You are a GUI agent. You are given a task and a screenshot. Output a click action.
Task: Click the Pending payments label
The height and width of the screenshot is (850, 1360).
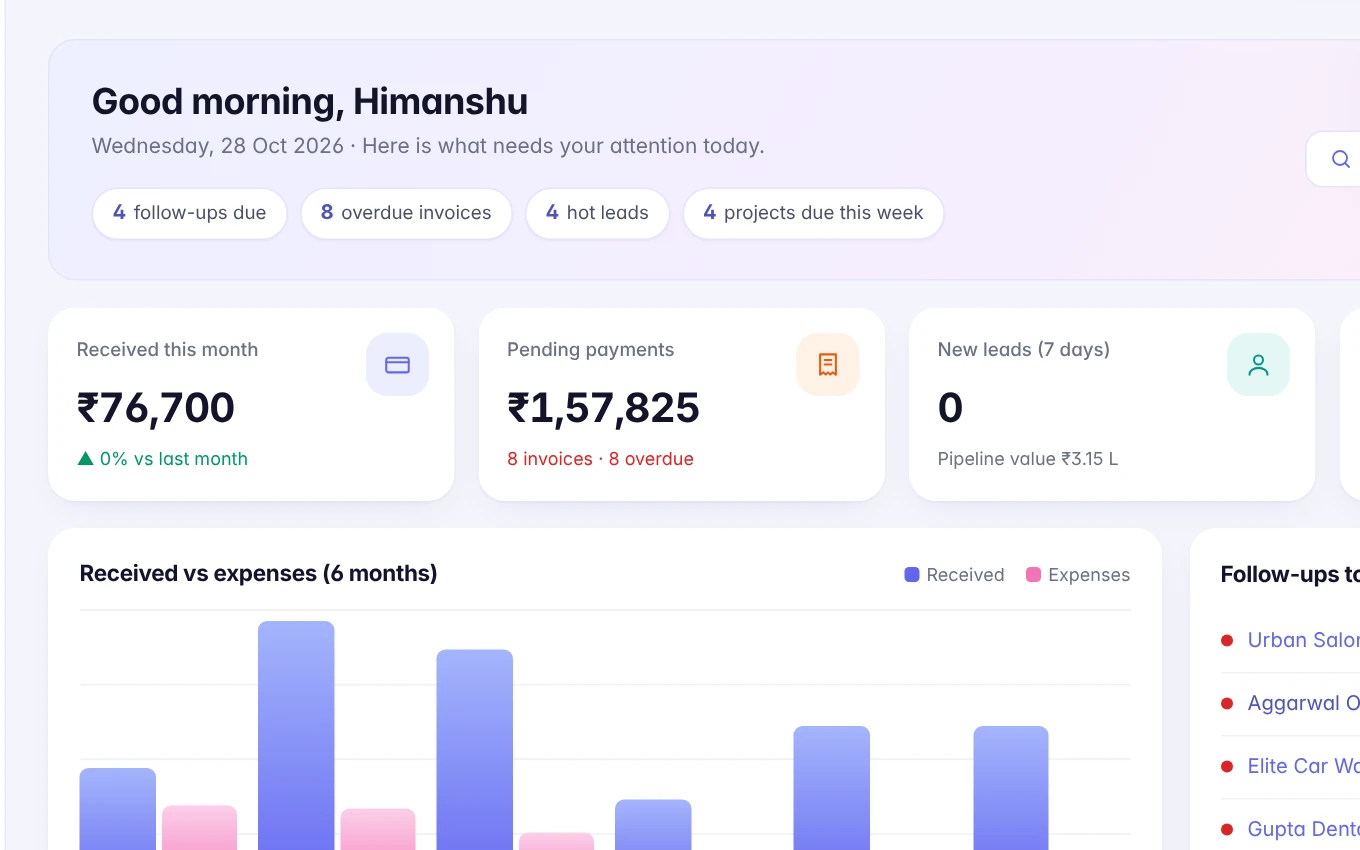(x=590, y=350)
